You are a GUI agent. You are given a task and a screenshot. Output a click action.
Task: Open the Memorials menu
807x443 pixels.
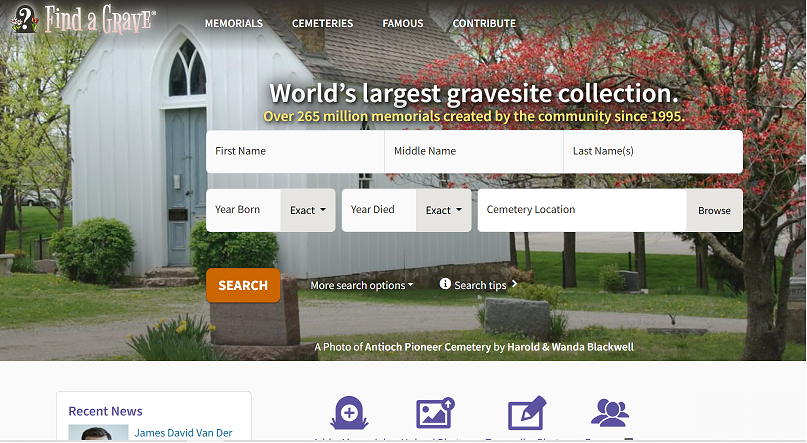tap(233, 23)
